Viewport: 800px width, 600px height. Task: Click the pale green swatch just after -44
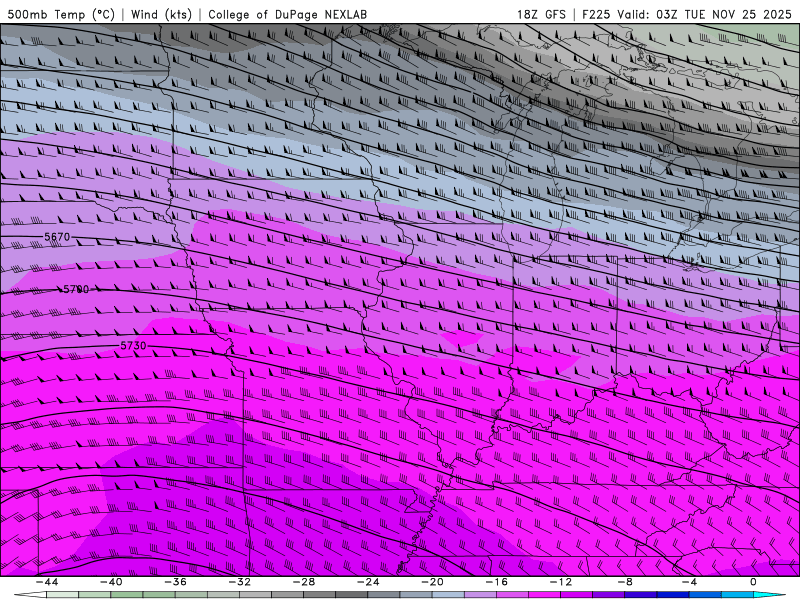(x=62, y=595)
